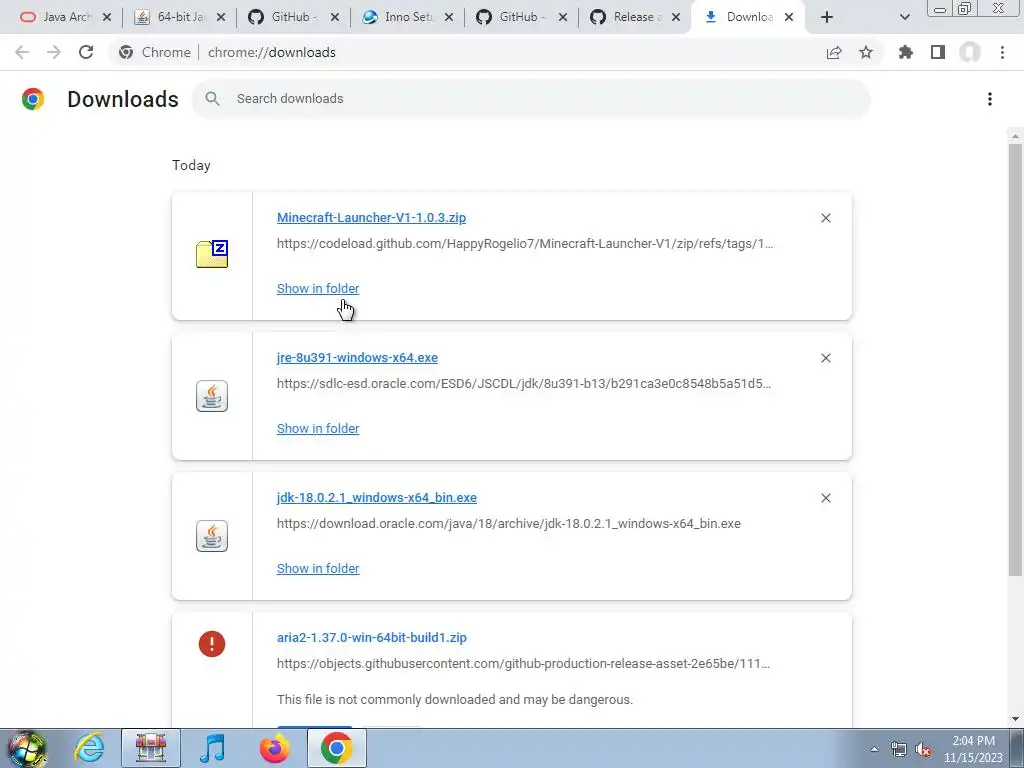Close the Java Archive tab

point(107,18)
